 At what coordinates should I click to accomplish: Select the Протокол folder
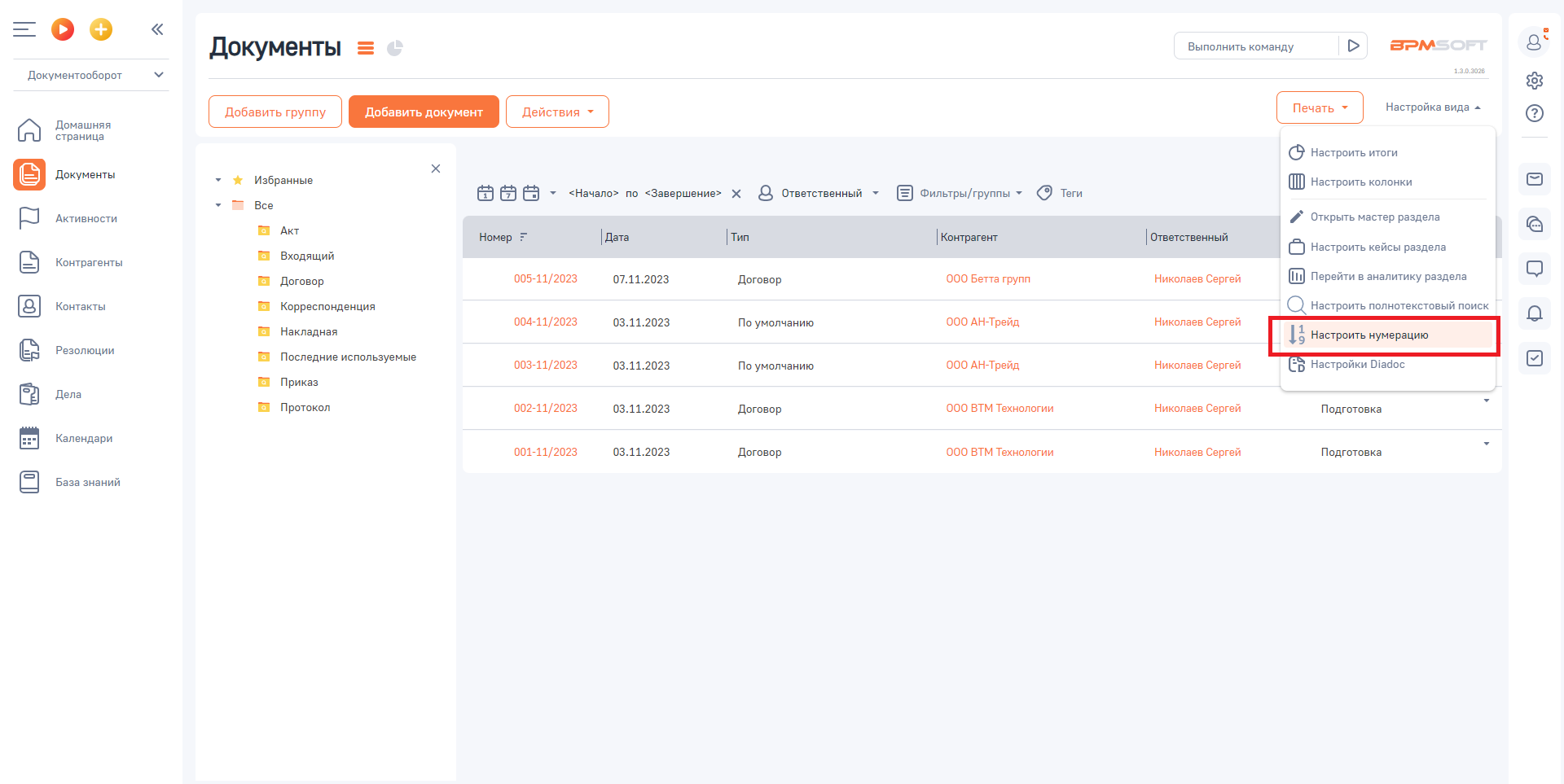tap(305, 407)
